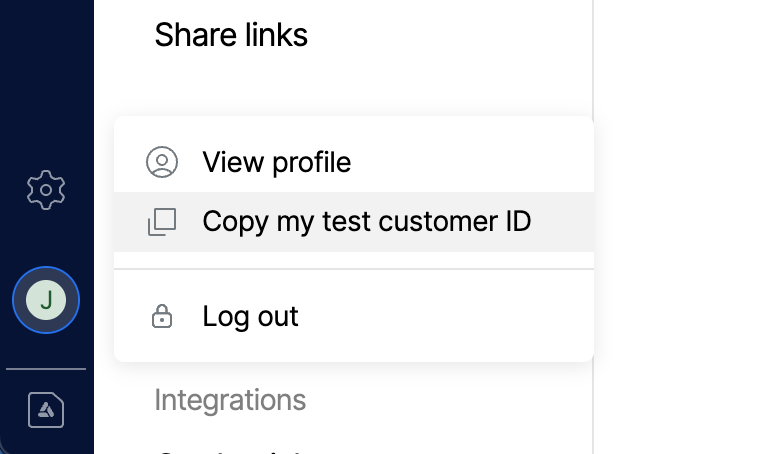Image resolution: width=758 pixels, height=454 pixels.
Task: Click the document logo icon in sidebar
Action: pos(46,410)
